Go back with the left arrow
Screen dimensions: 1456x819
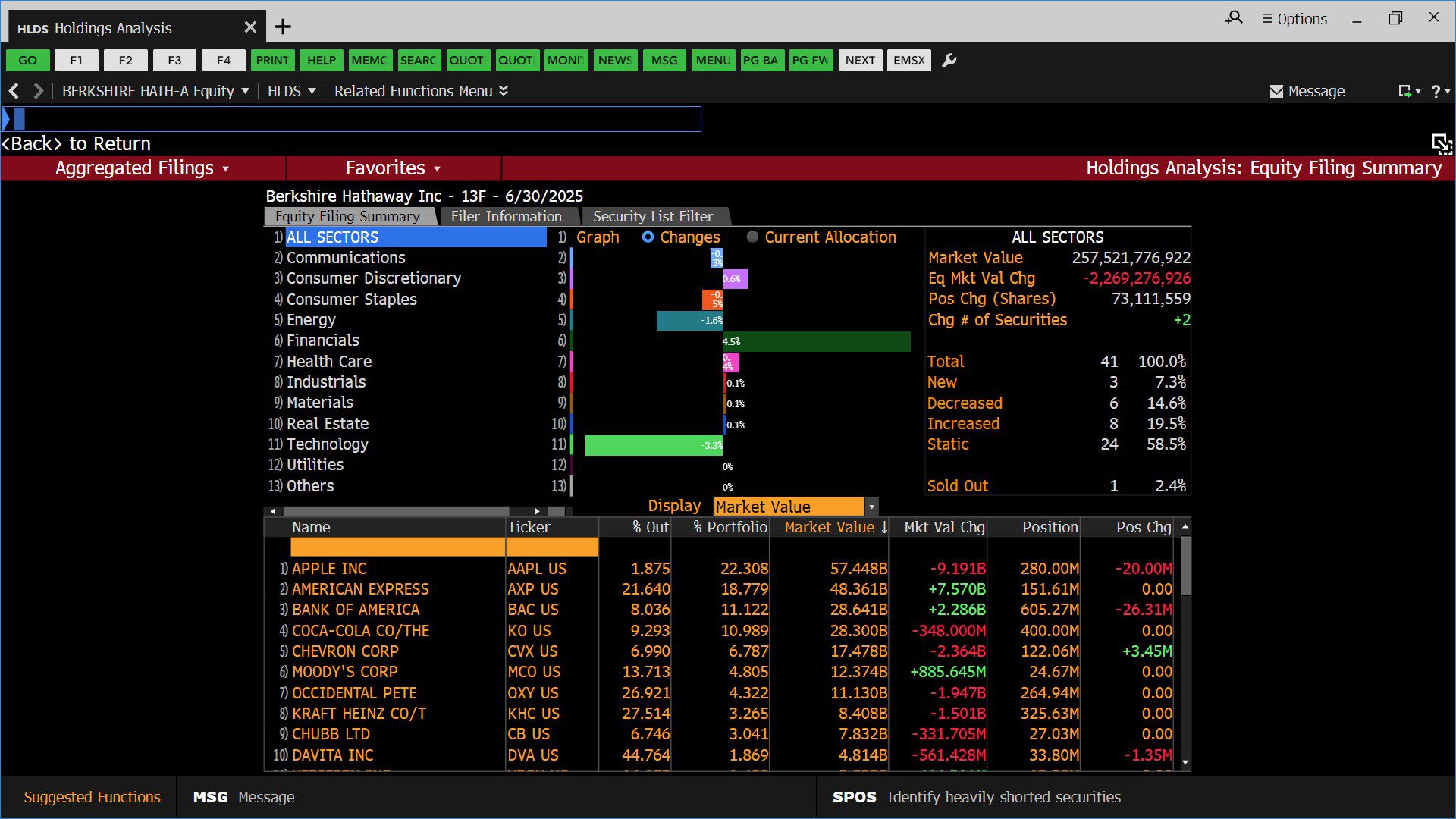pyautogui.click(x=14, y=91)
